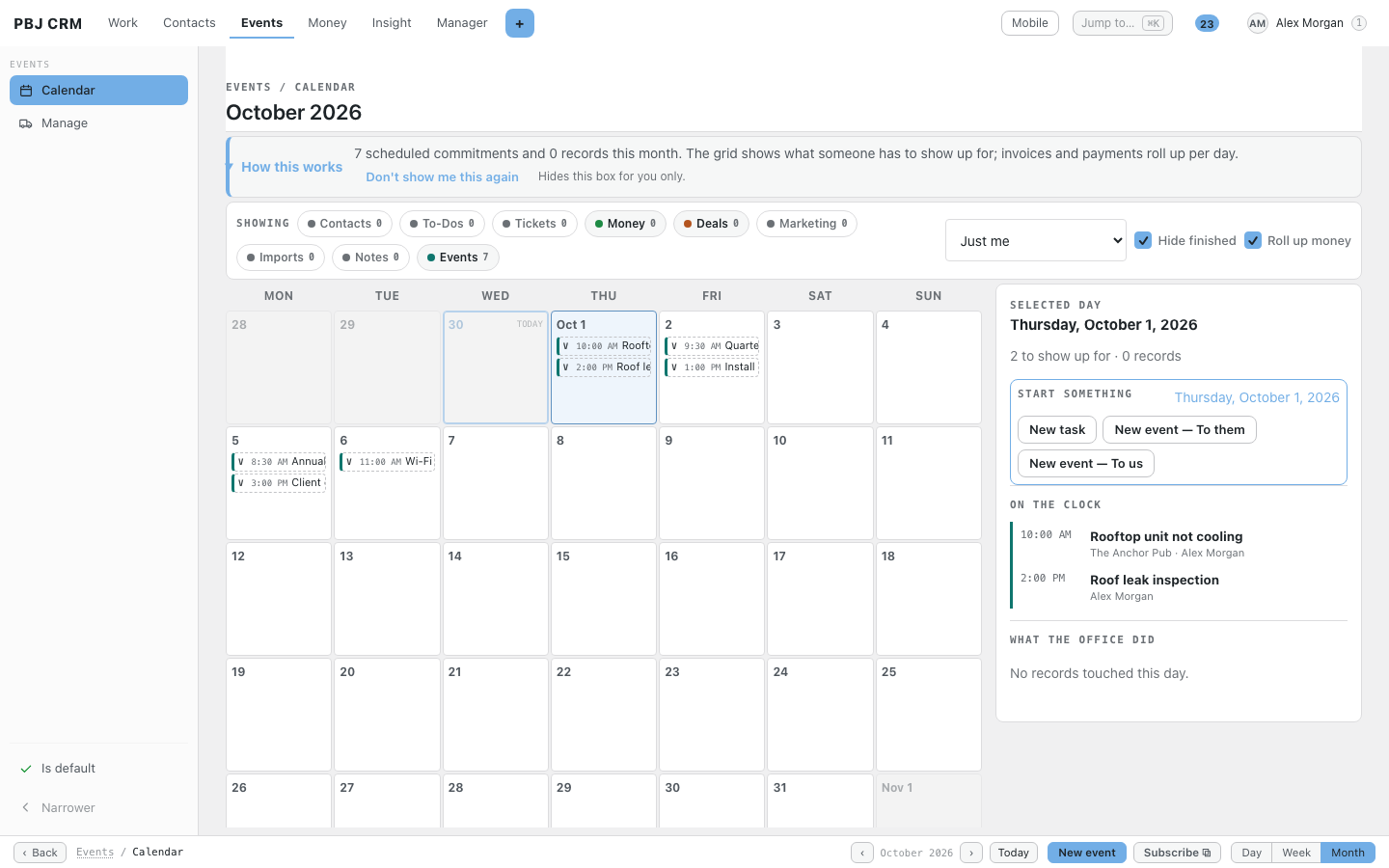Image resolution: width=1389 pixels, height=868 pixels.
Task: Select the Sep 30 today cell
Action: tap(496, 367)
